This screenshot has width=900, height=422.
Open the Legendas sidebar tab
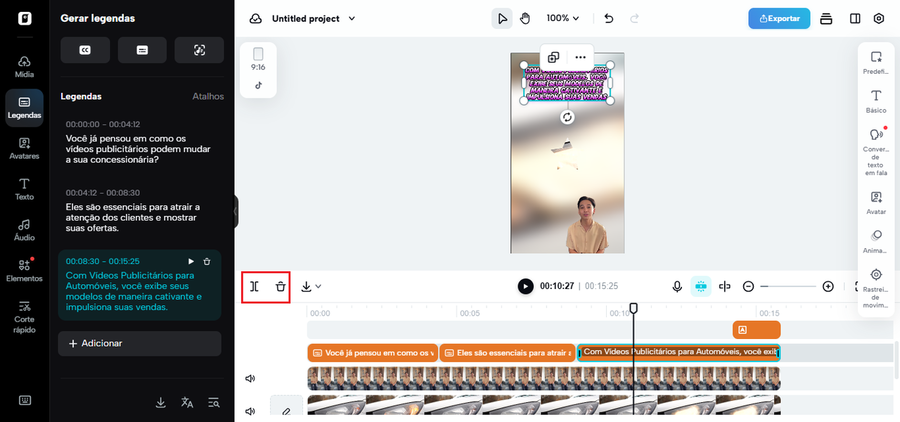(x=24, y=108)
